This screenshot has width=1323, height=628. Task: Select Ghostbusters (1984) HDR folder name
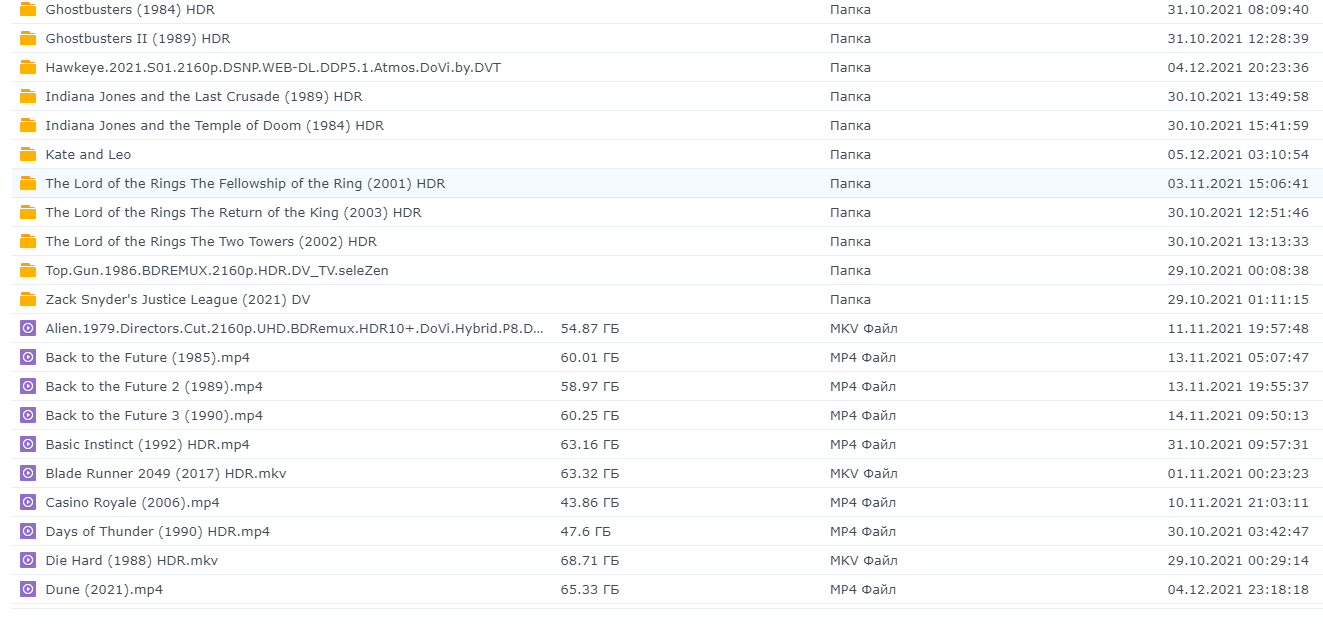pos(130,10)
